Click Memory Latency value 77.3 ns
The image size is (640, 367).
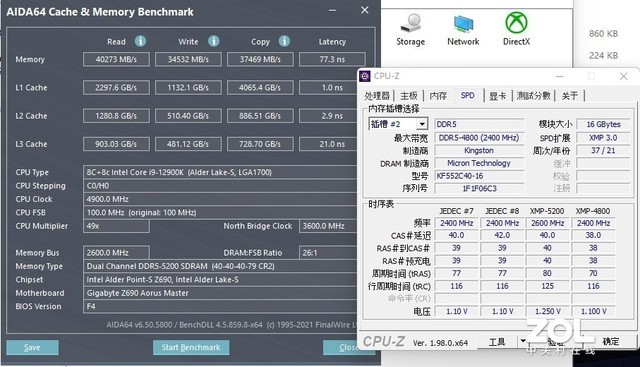point(332,59)
